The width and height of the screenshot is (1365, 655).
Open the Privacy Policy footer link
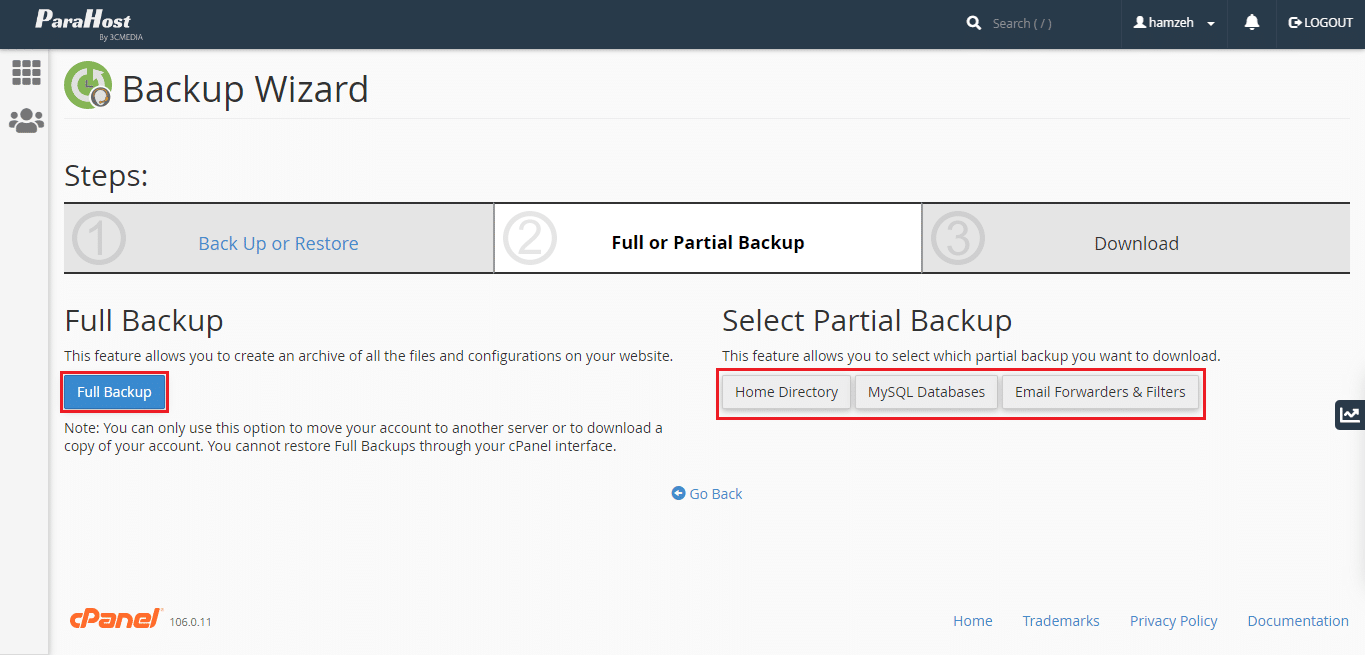[1173, 621]
